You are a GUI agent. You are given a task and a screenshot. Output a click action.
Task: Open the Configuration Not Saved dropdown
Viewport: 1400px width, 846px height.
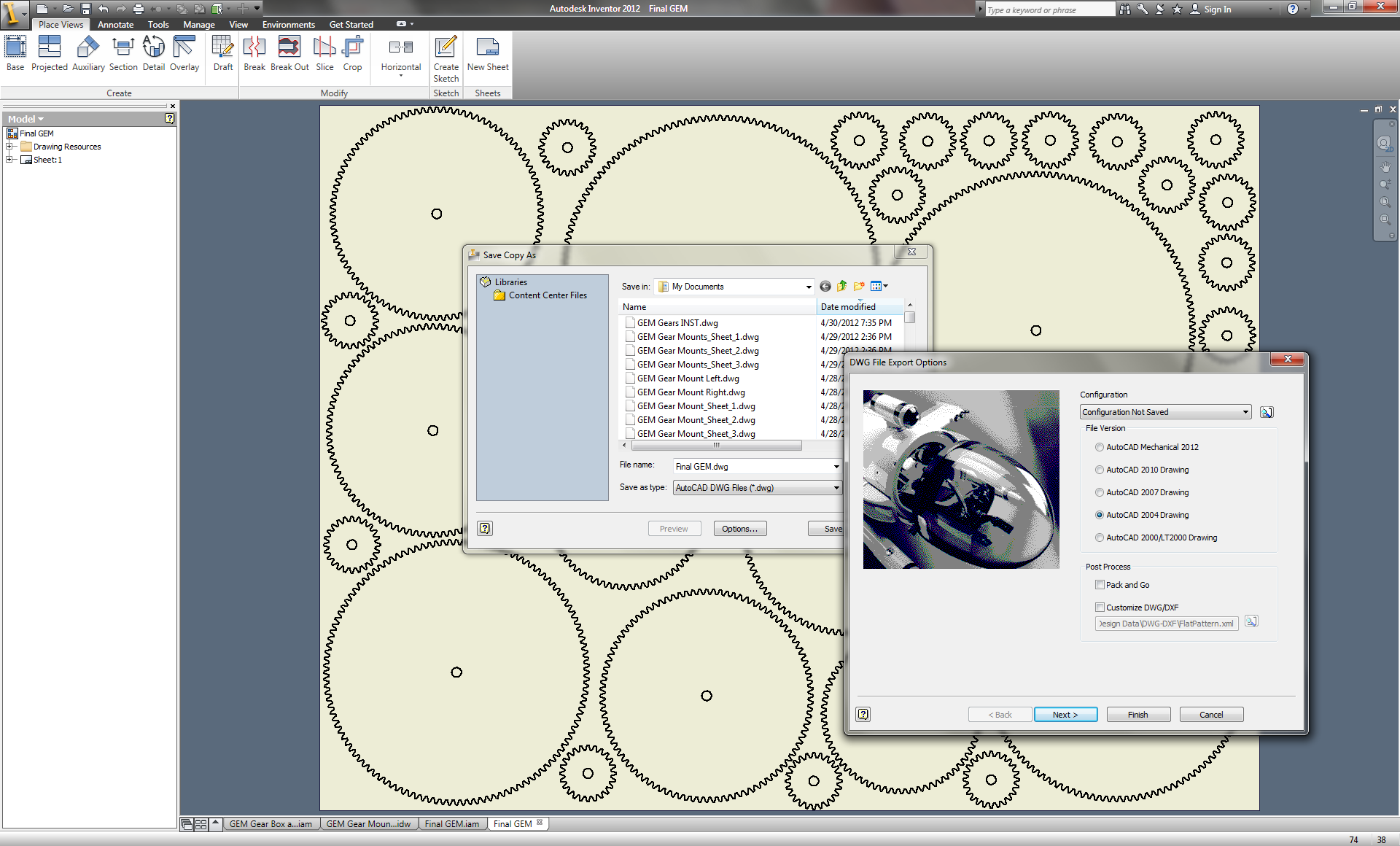[1165, 412]
